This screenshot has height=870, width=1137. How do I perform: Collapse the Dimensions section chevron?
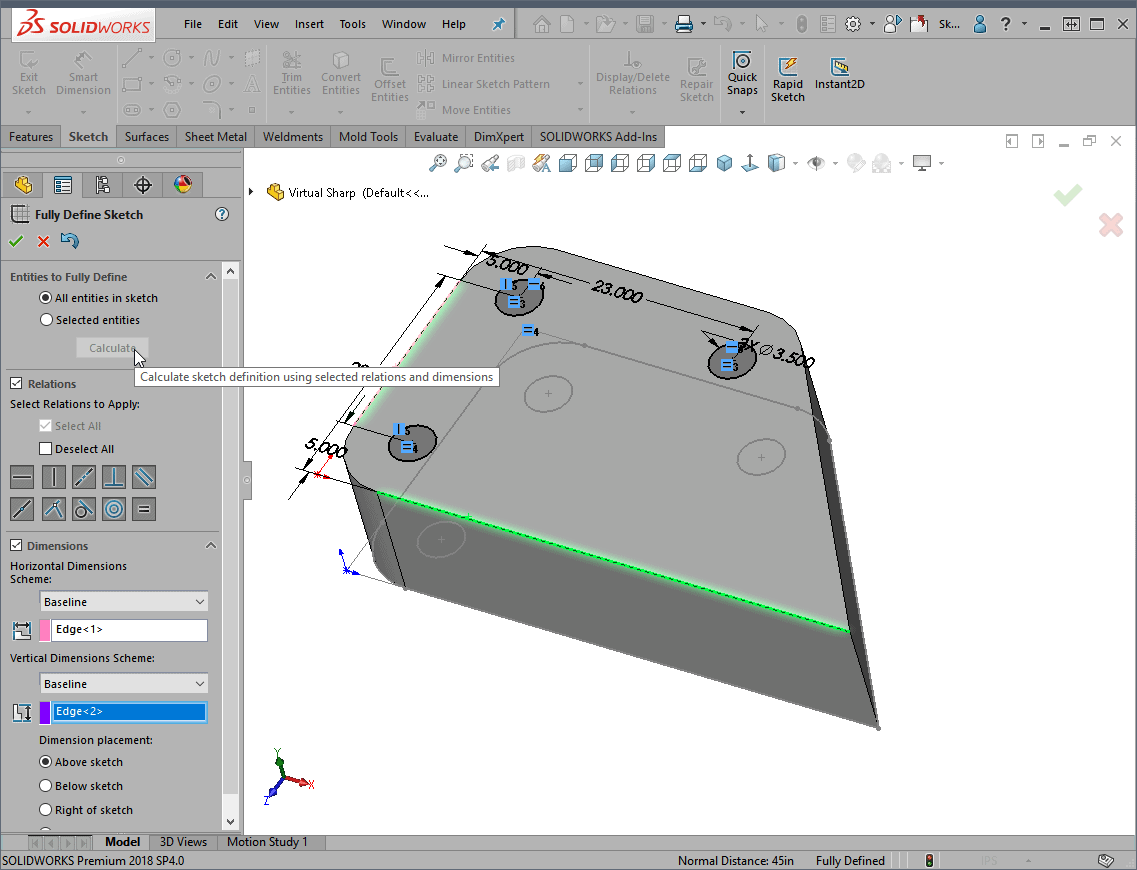210,545
